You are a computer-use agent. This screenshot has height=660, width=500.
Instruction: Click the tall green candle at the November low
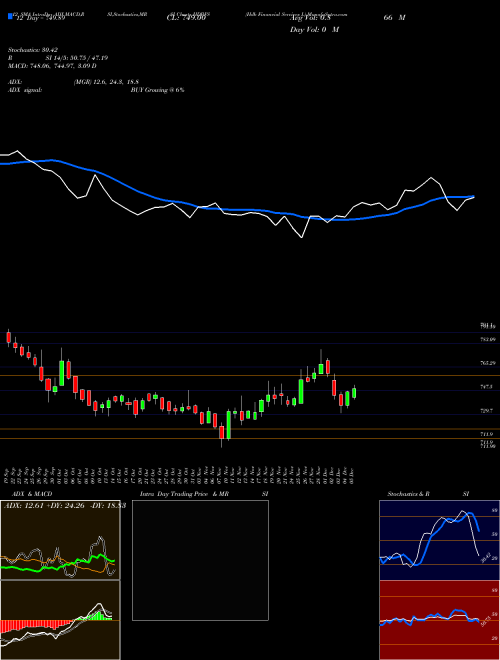click(x=229, y=425)
